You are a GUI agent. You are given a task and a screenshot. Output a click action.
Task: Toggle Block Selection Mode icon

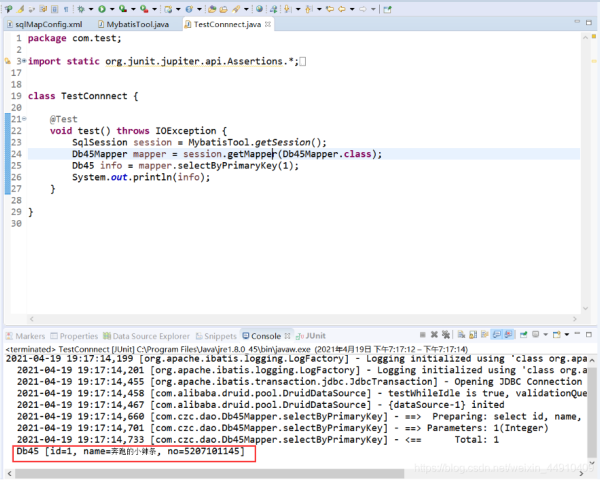tap(55, 9)
